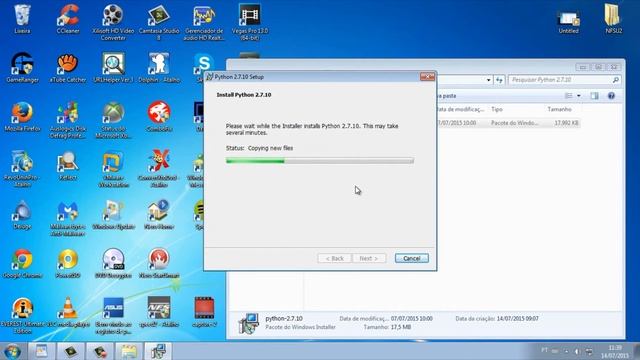Cancel the Python 2.7.10 installation
Image resolution: width=640 pixels, height=360 pixels.
(x=411, y=258)
